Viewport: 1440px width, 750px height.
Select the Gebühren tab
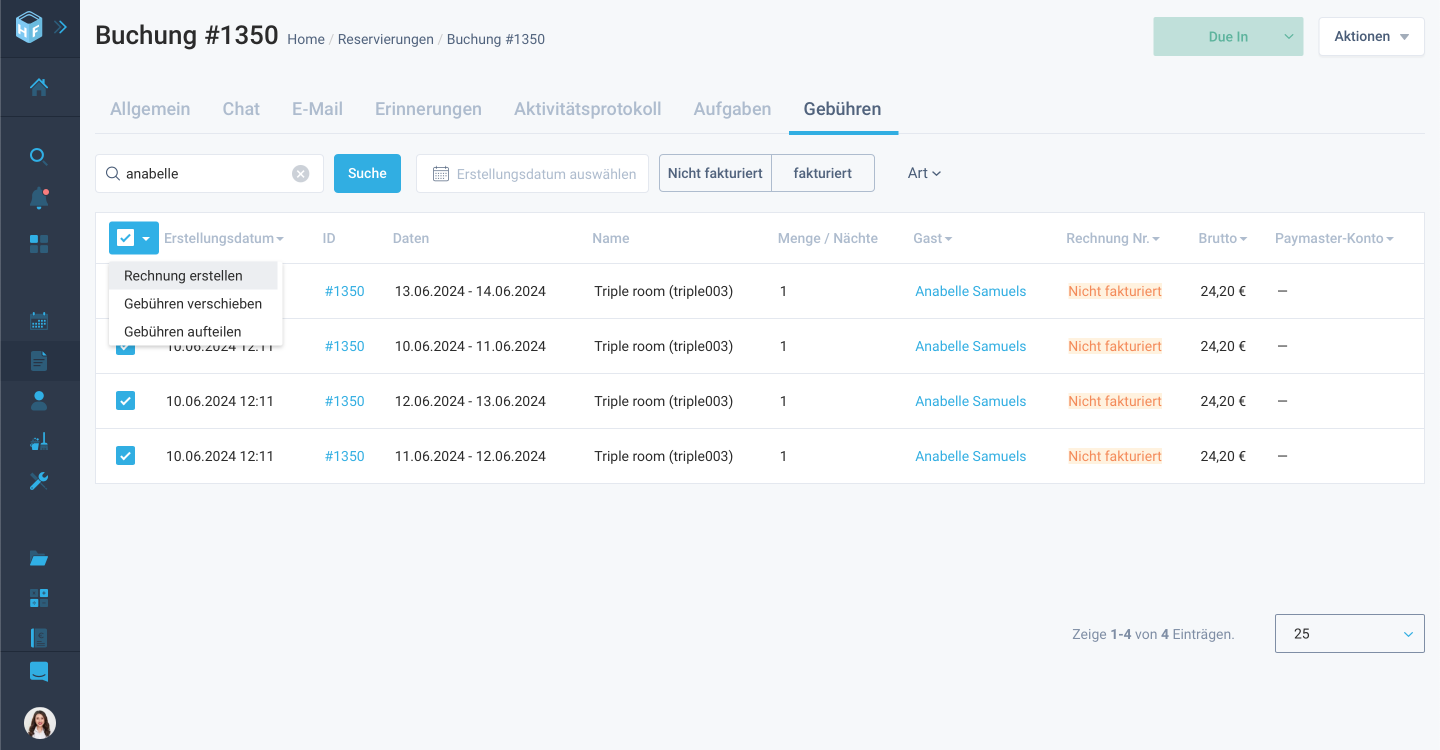click(842, 109)
